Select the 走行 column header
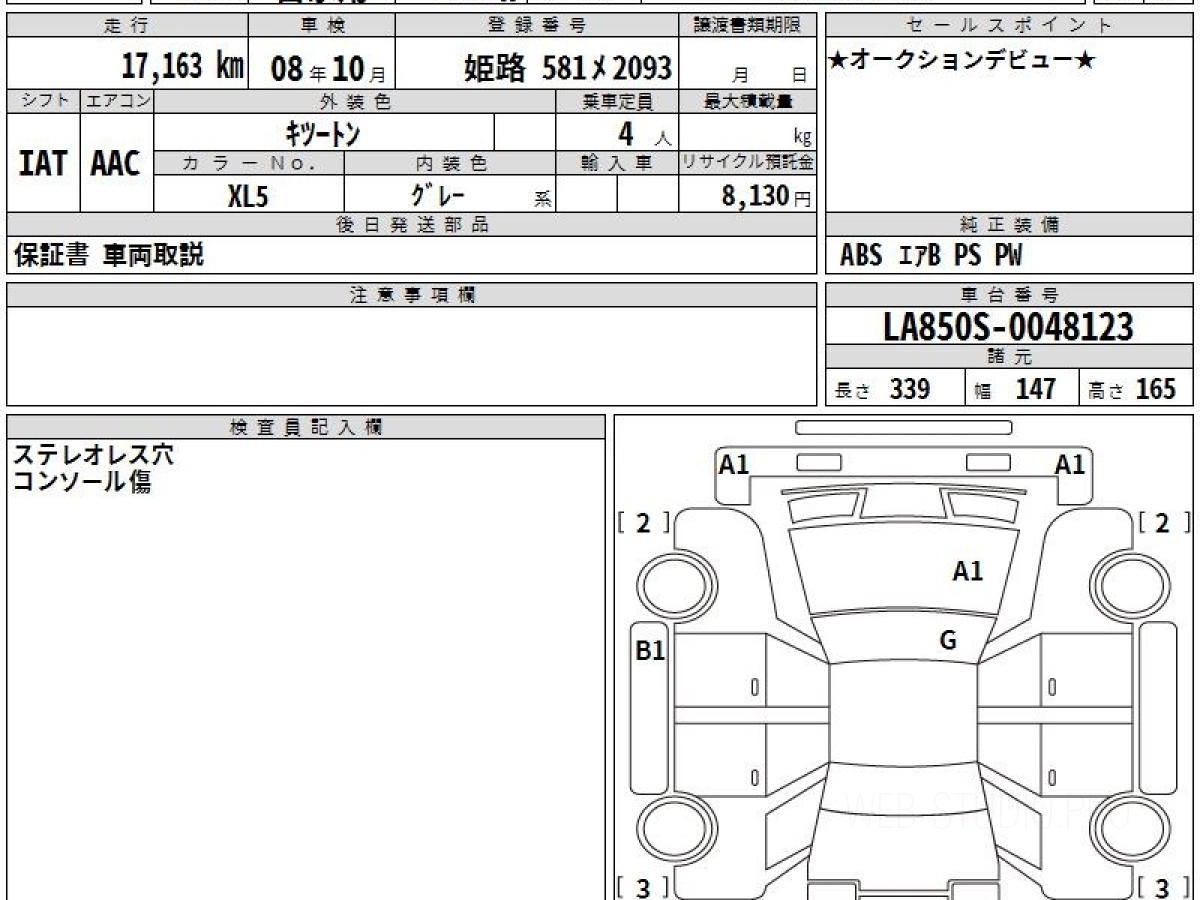1200x900 pixels. [x=127, y=26]
